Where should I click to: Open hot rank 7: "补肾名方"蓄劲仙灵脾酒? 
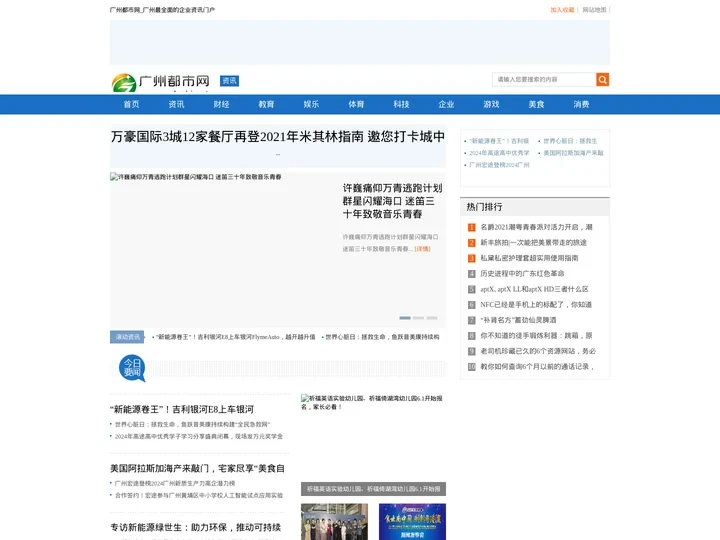(518, 320)
